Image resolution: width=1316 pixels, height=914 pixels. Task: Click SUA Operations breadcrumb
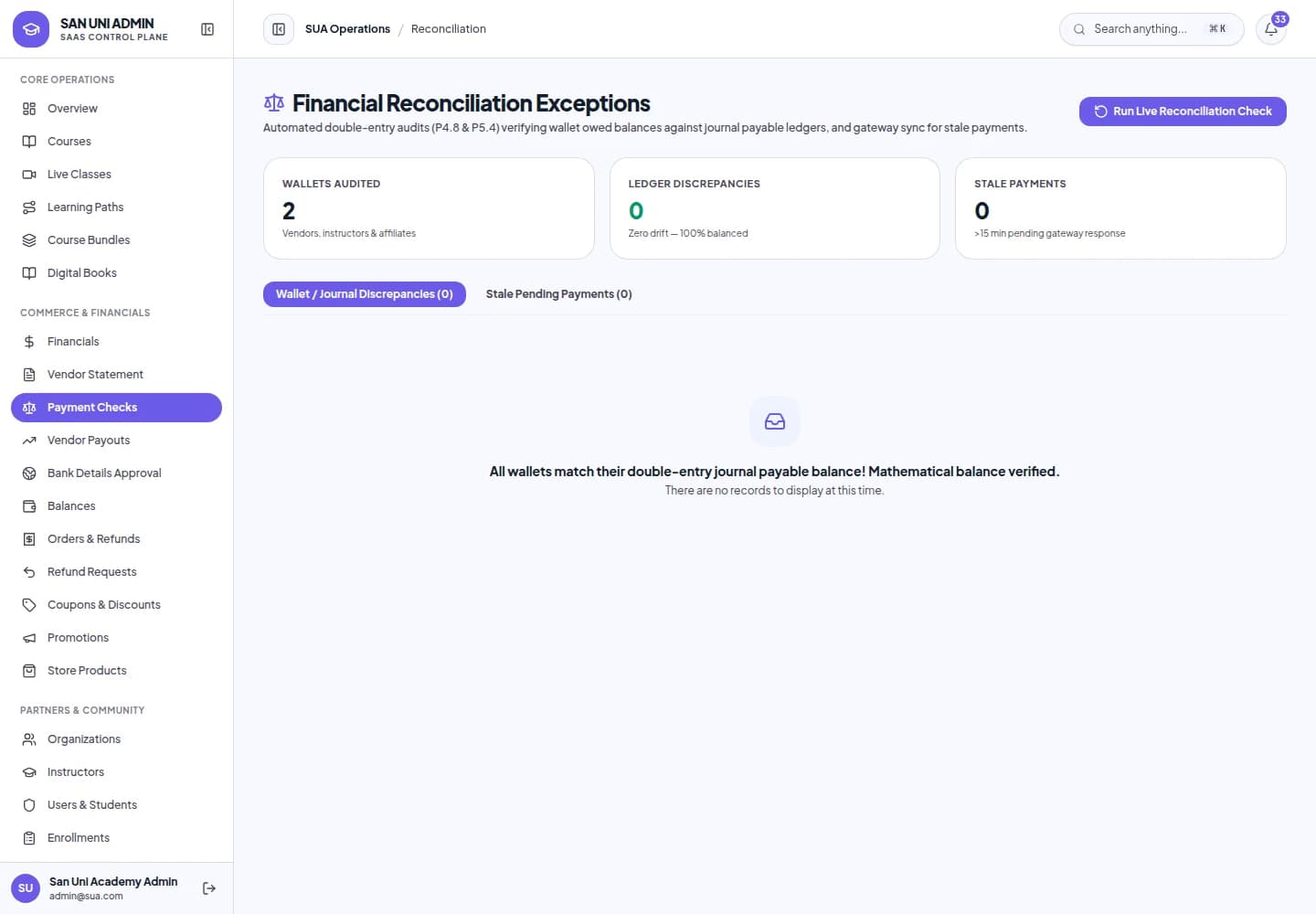pos(347,29)
